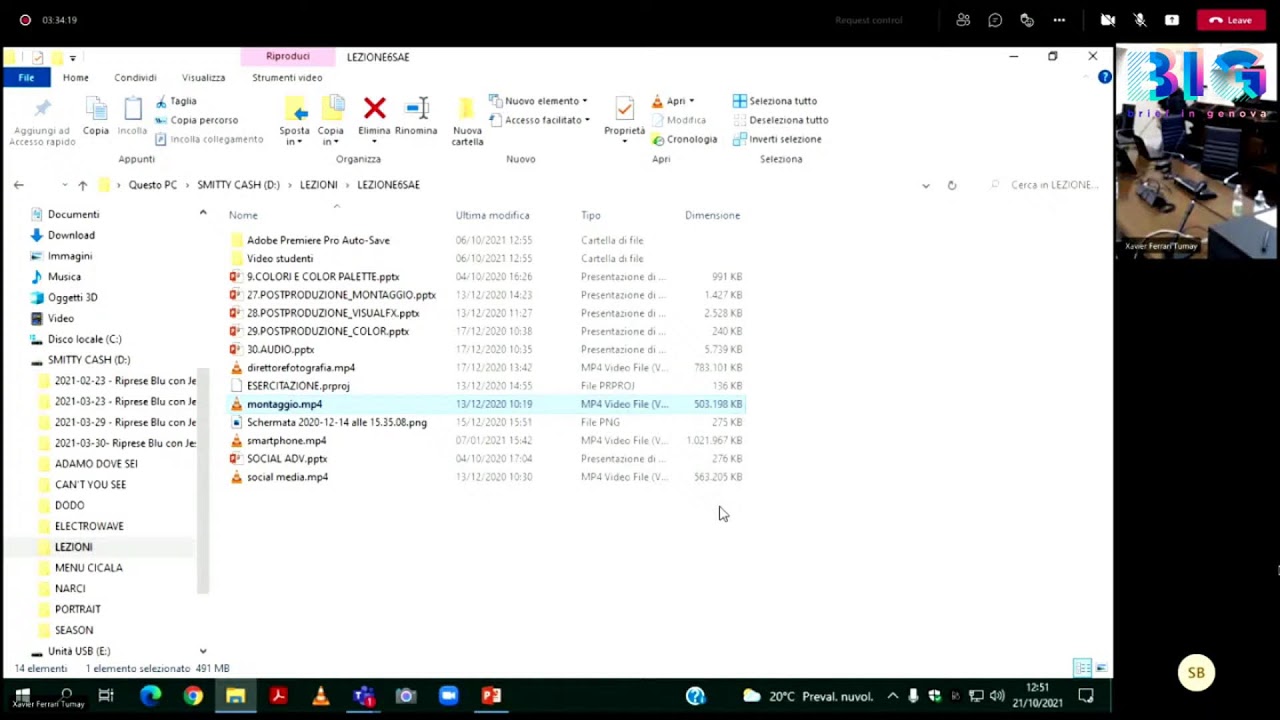Image resolution: width=1280 pixels, height=720 pixels.
Task: Unmute the Teams microphone
Action: pyautogui.click(x=1140, y=20)
